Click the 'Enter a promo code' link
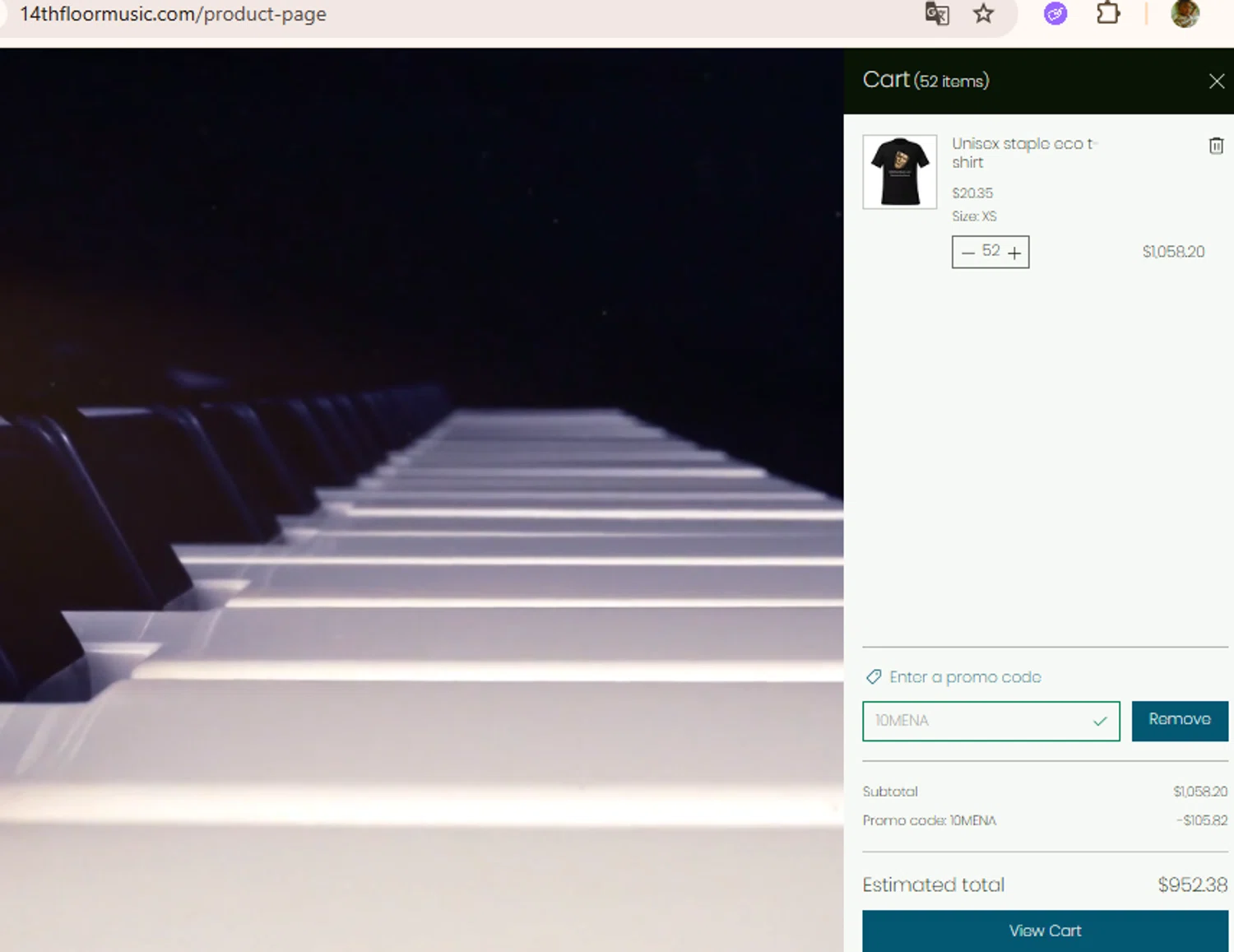This screenshot has width=1234, height=952. (965, 677)
